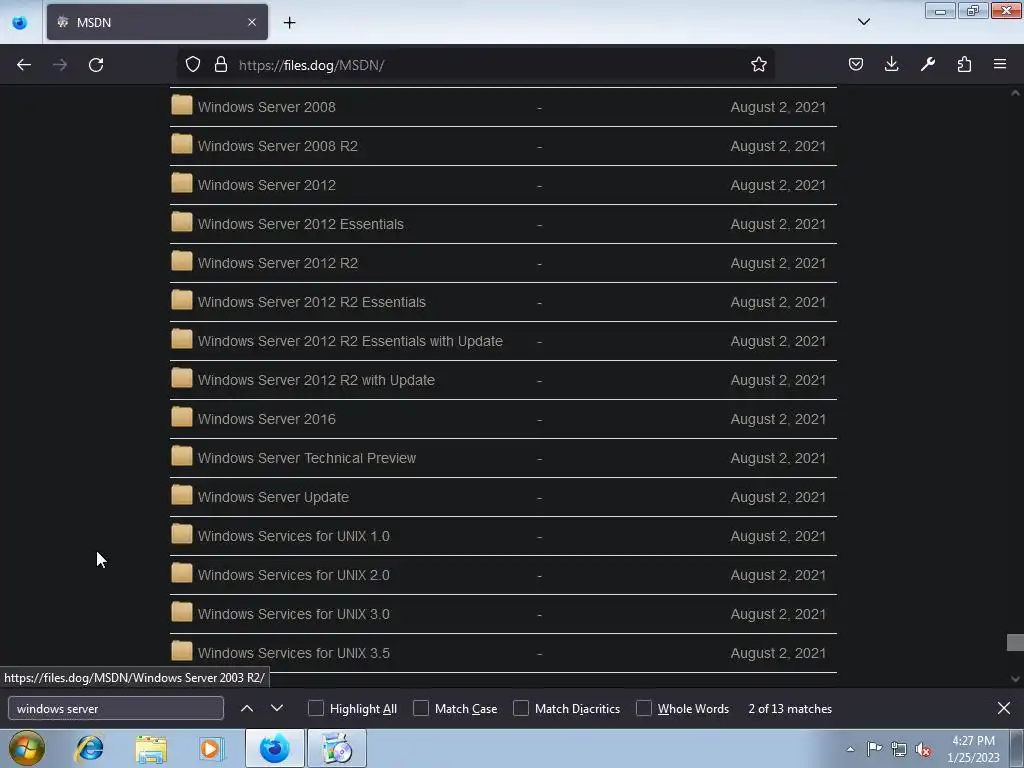
Task: Open the Windows Server 2016 folder
Action: (x=266, y=419)
